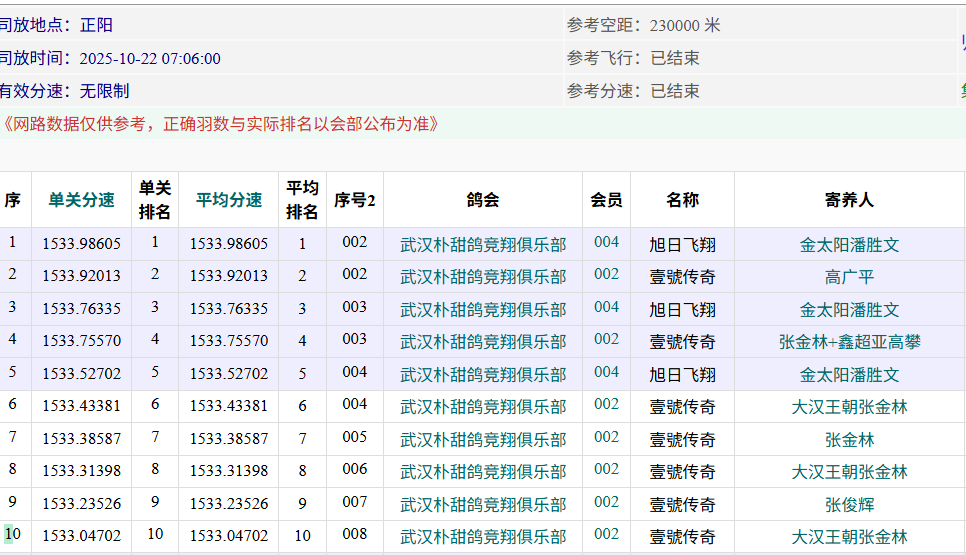966x555 pixels.
Task: Open club 武汉朴甜鸽竞翔俱乐部 in row 10
Action: [483, 537]
